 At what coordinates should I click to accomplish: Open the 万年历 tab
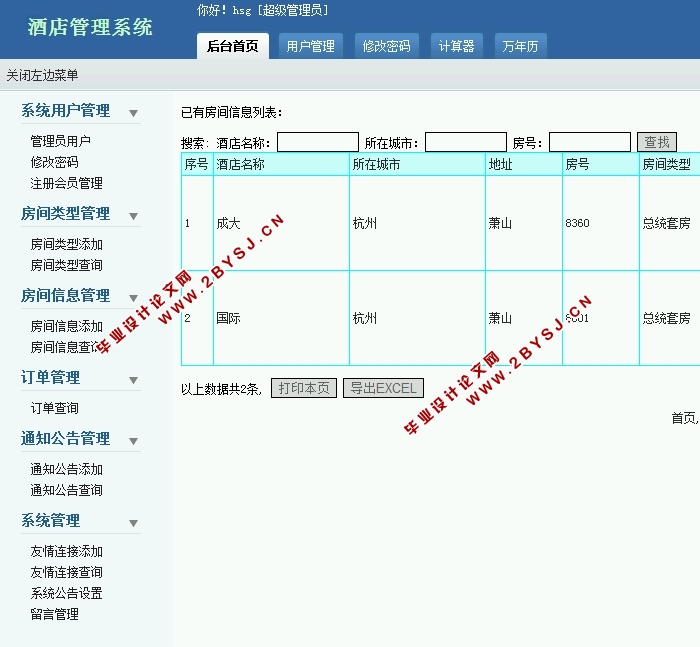pos(520,46)
